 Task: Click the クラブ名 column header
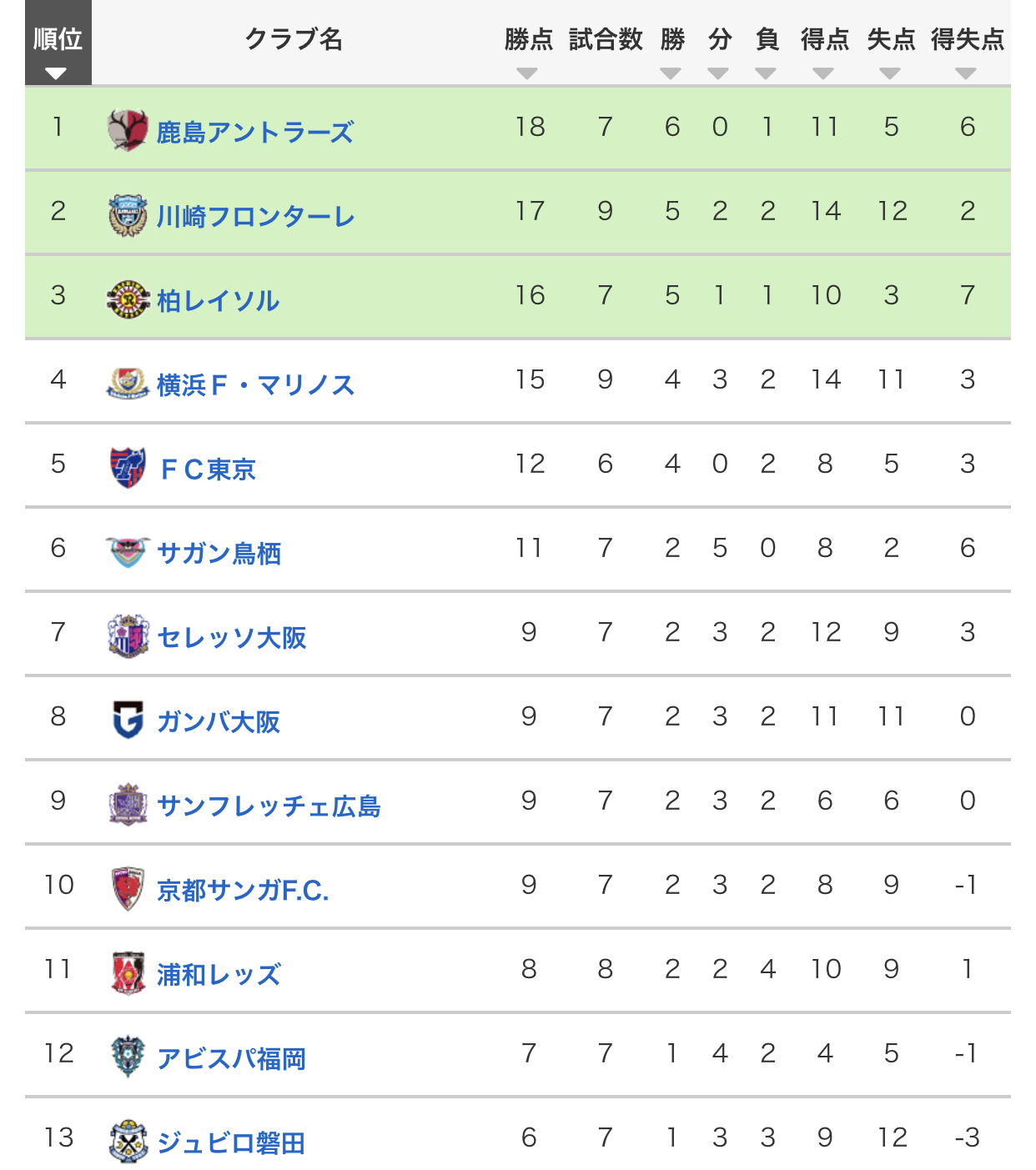pyautogui.click(x=294, y=39)
